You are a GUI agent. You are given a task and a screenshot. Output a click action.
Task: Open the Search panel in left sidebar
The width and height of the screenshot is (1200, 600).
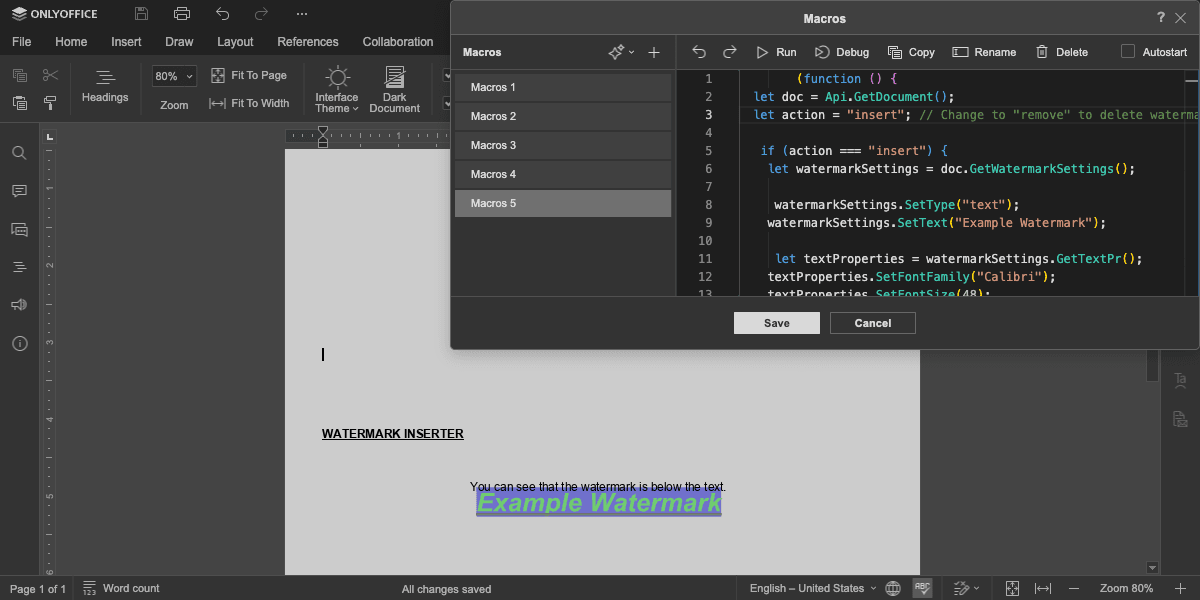tap(19, 153)
